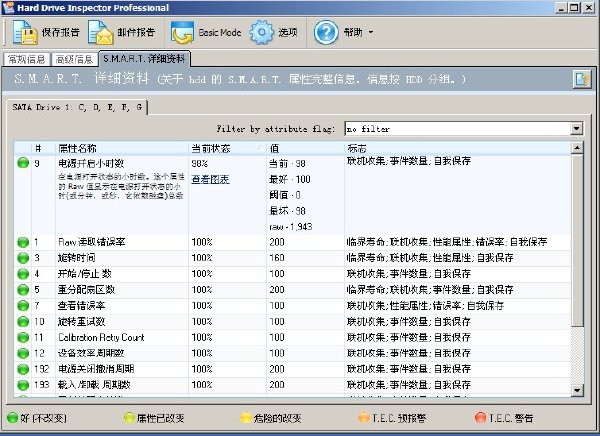Click the scroll up arrow of attribute list

click(577, 148)
